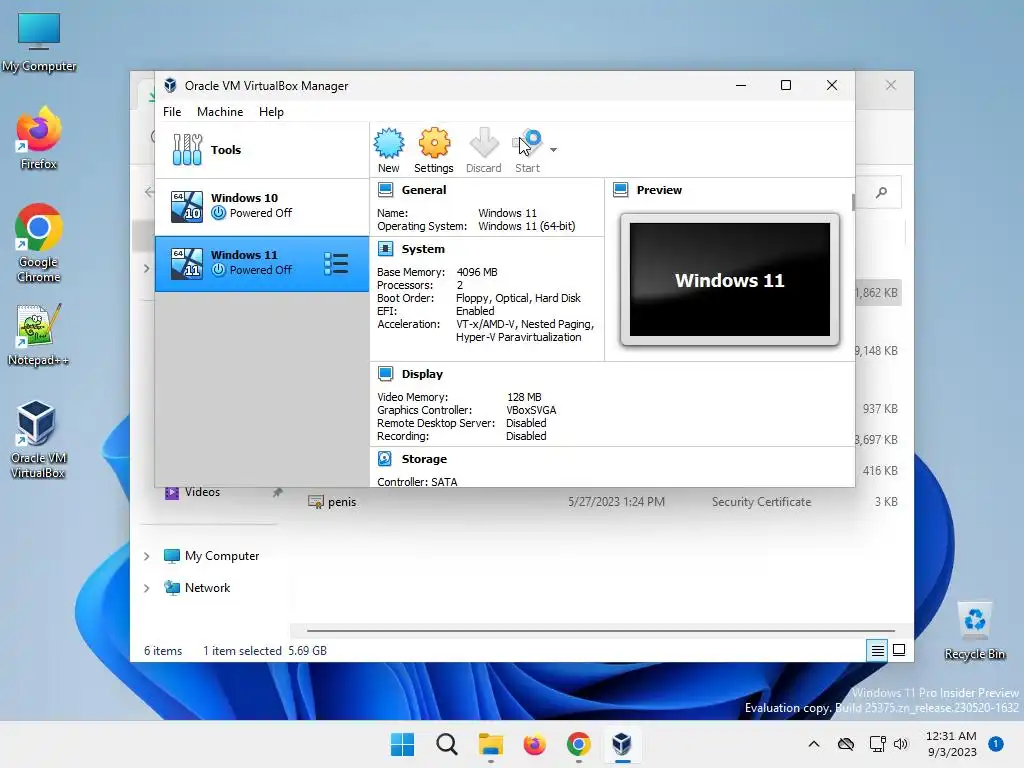Expand Network in File Explorer tree

tap(147, 588)
